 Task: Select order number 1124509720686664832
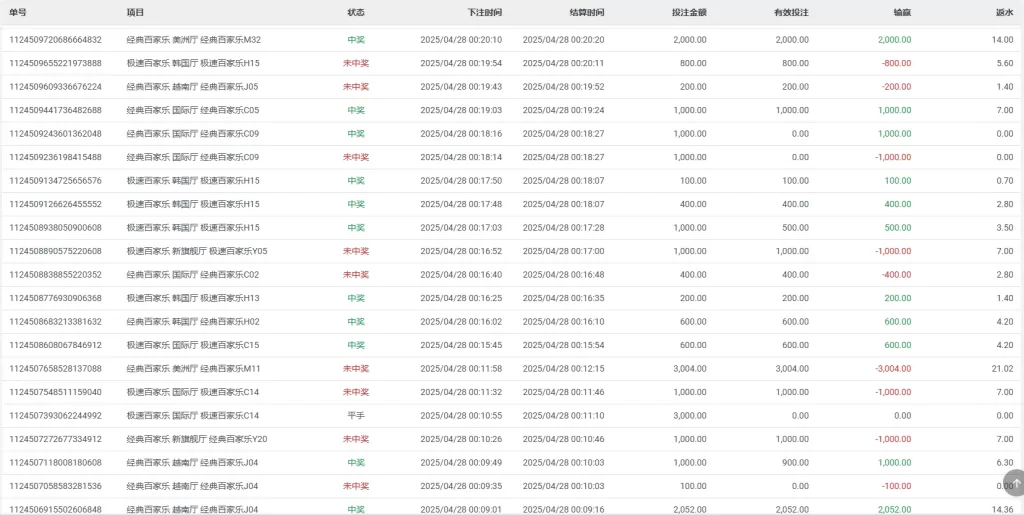coord(56,40)
